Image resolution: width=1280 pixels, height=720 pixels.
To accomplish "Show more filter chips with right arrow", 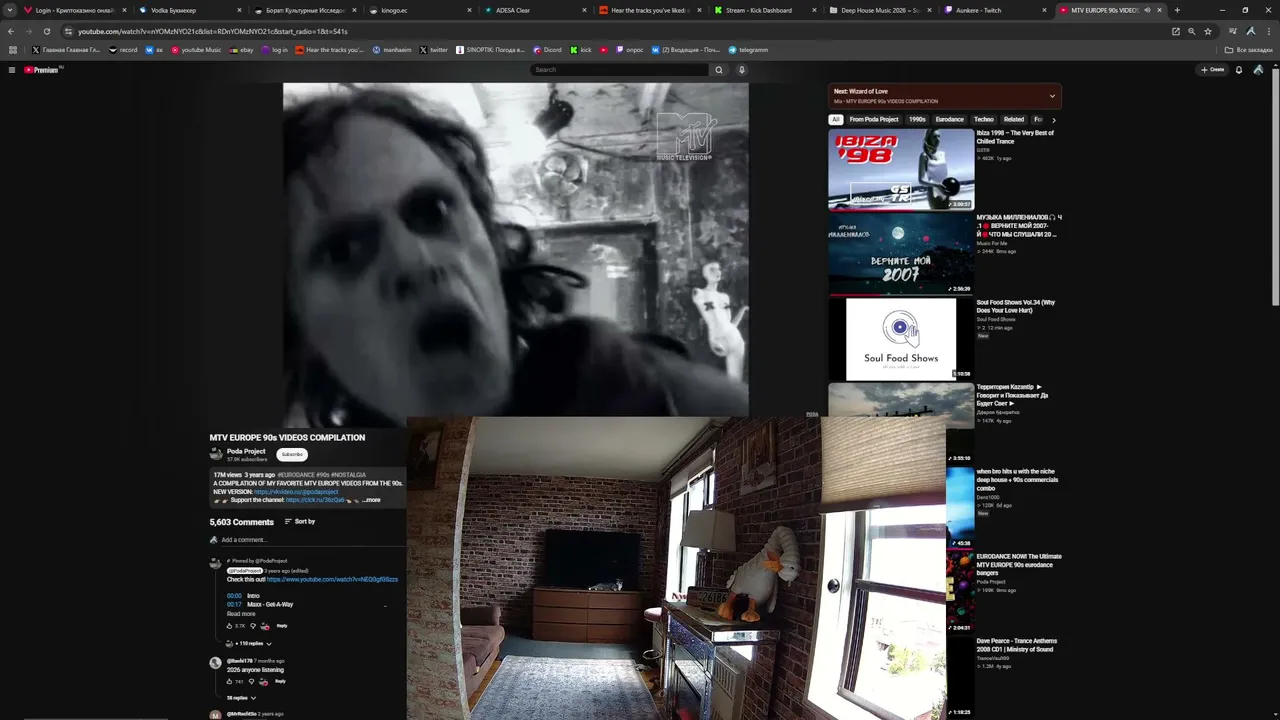I will (x=1053, y=120).
